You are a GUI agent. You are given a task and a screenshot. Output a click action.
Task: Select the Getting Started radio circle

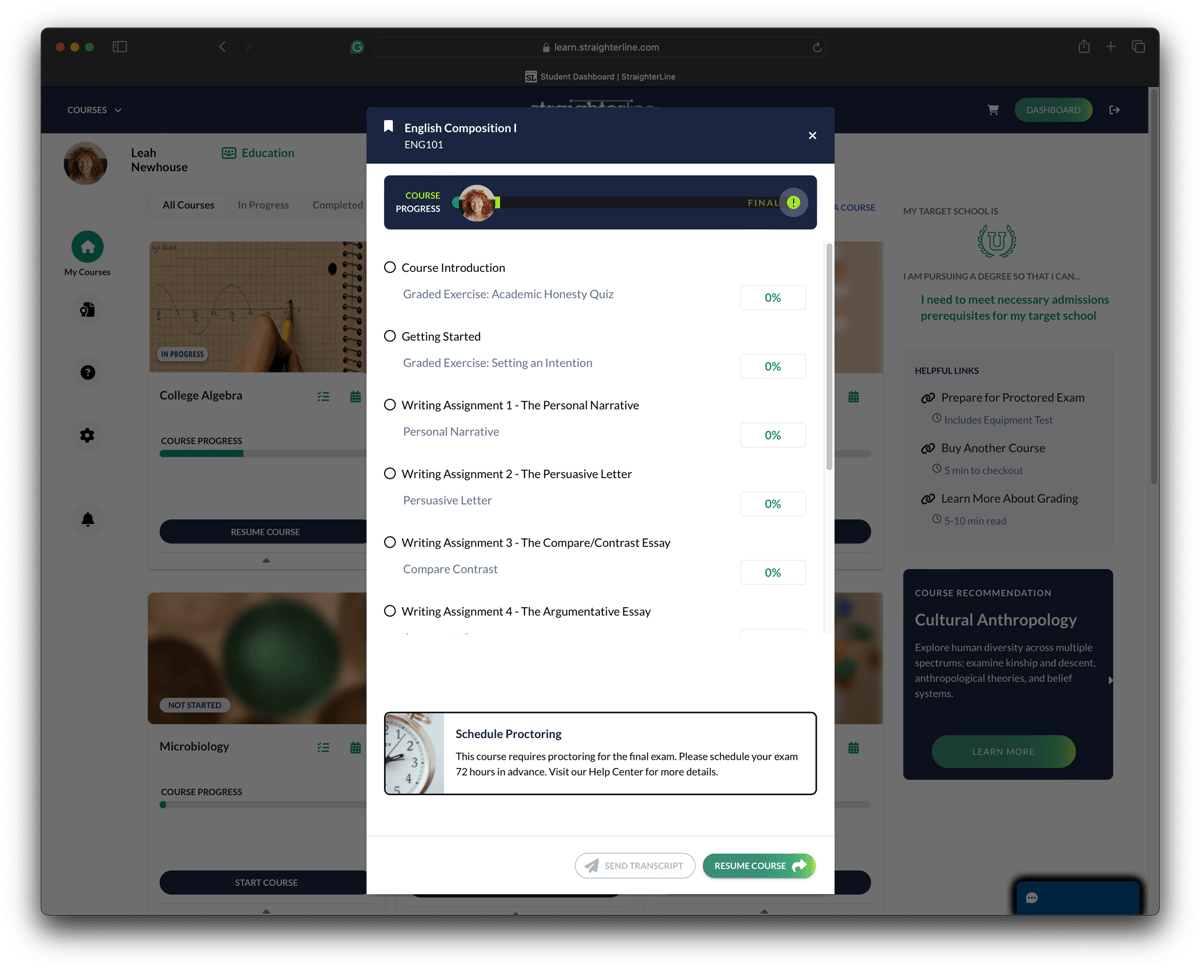pyautogui.click(x=390, y=336)
